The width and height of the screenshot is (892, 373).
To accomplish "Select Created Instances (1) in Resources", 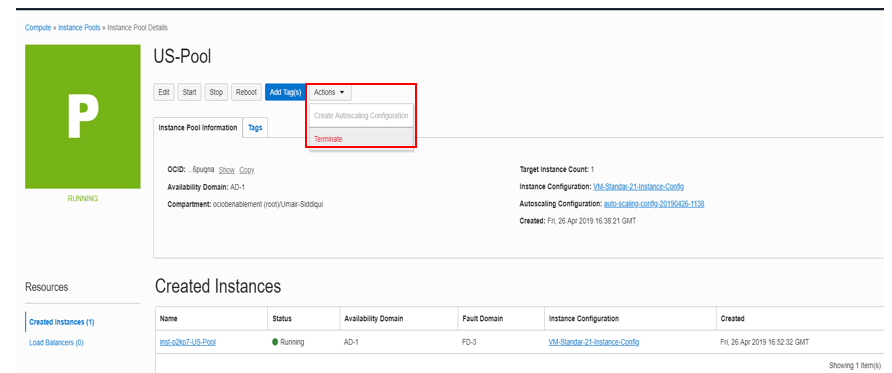I will 61,322.
